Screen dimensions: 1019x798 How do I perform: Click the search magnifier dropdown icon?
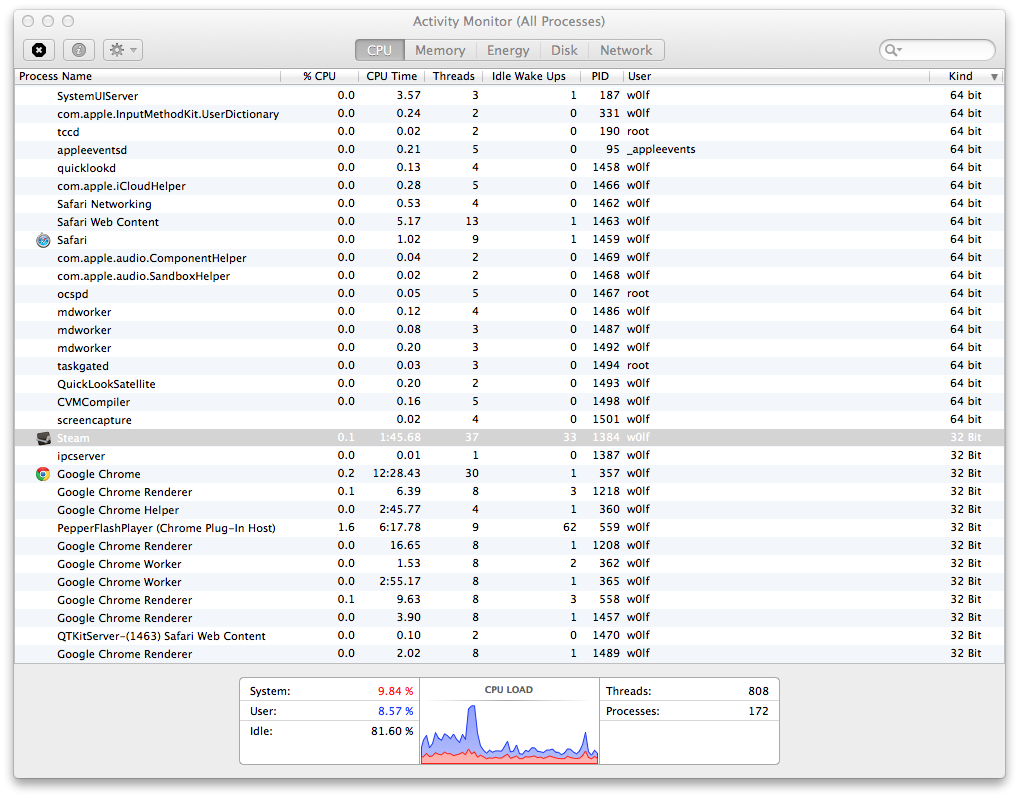(894, 50)
